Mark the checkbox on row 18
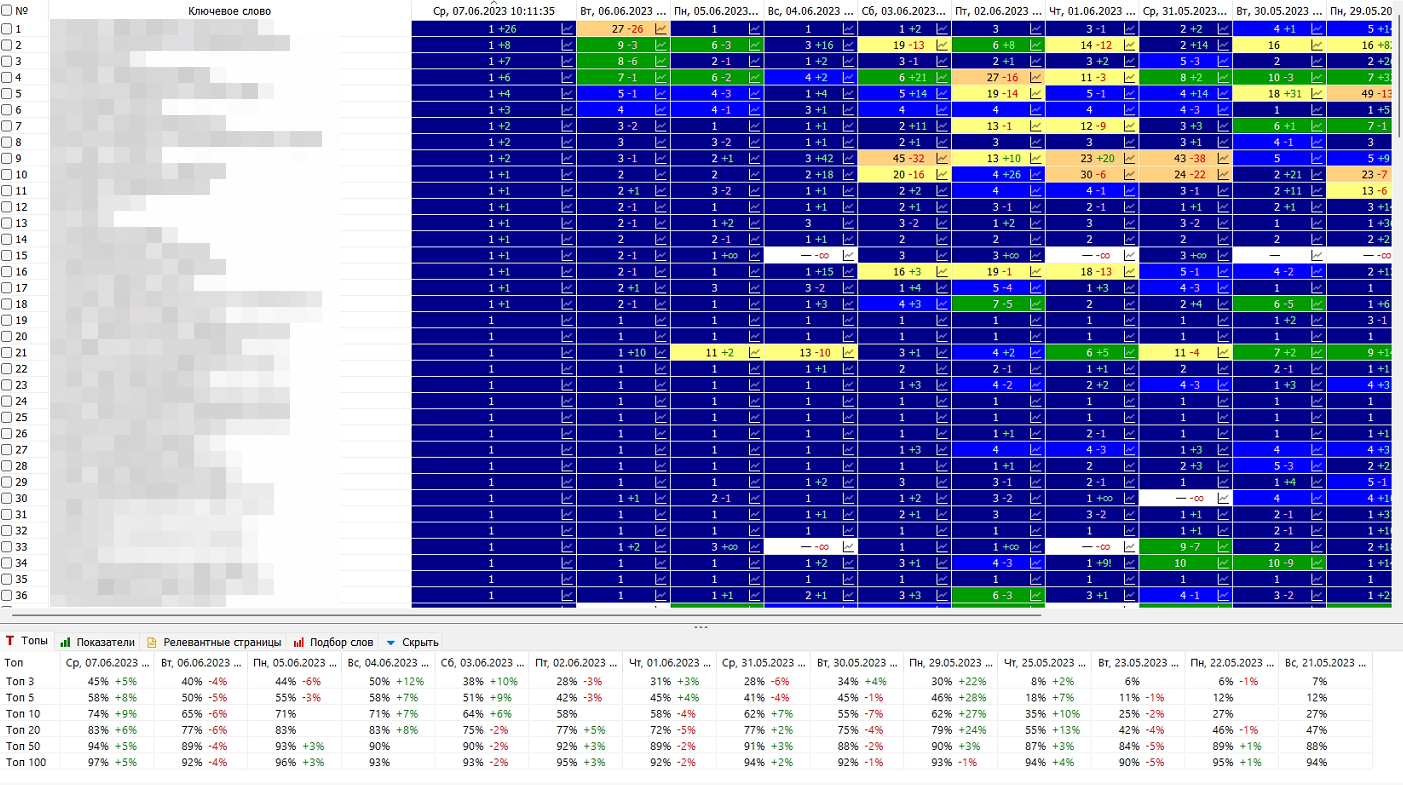The width and height of the screenshot is (1403, 785). point(6,303)
